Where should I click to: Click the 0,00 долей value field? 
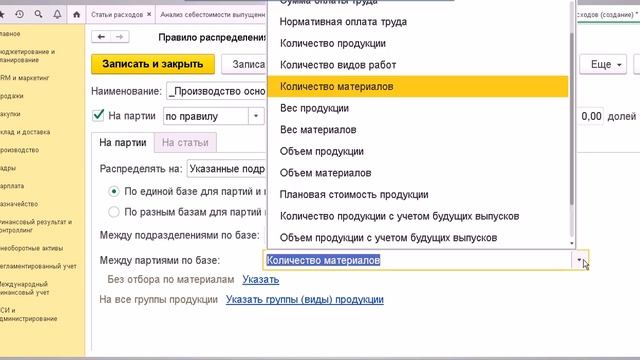pyautogui.click(x=590, y=116)
